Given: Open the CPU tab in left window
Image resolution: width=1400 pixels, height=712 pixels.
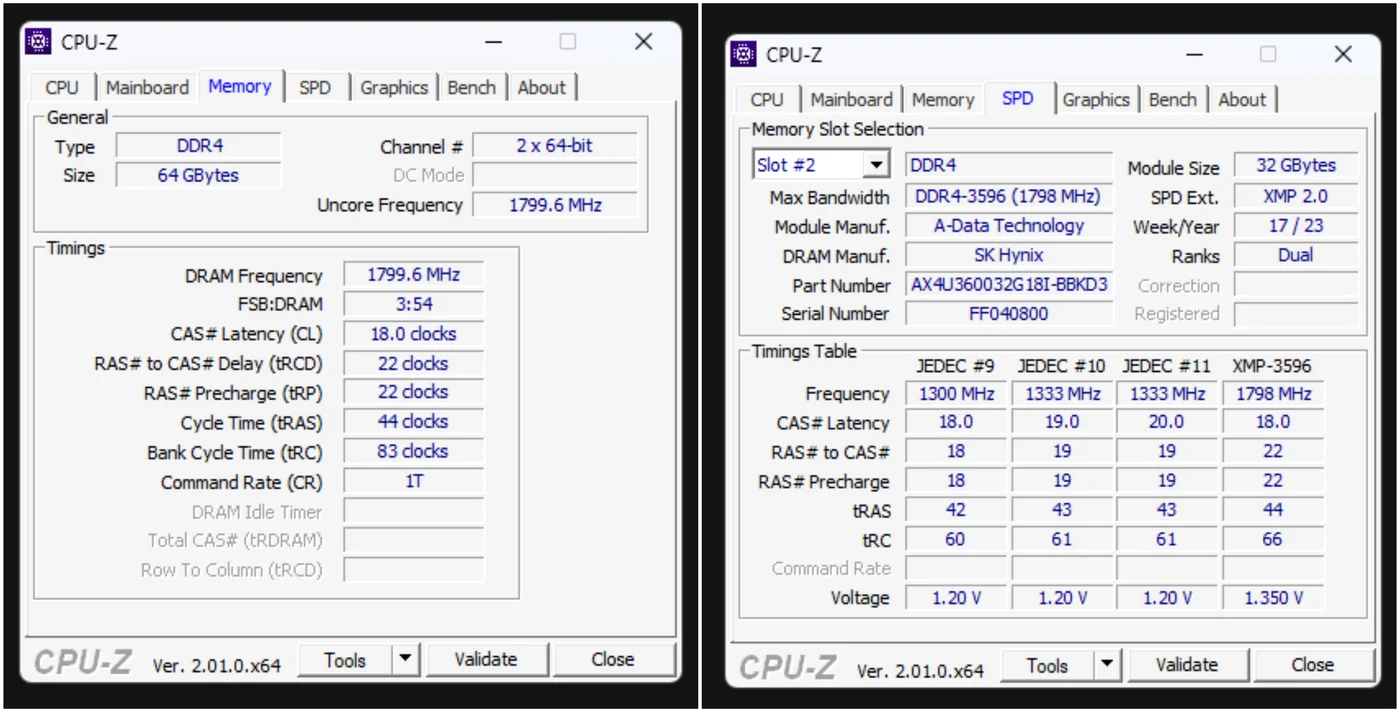Looking at the screenshot, I should click(x=62, y=87).
